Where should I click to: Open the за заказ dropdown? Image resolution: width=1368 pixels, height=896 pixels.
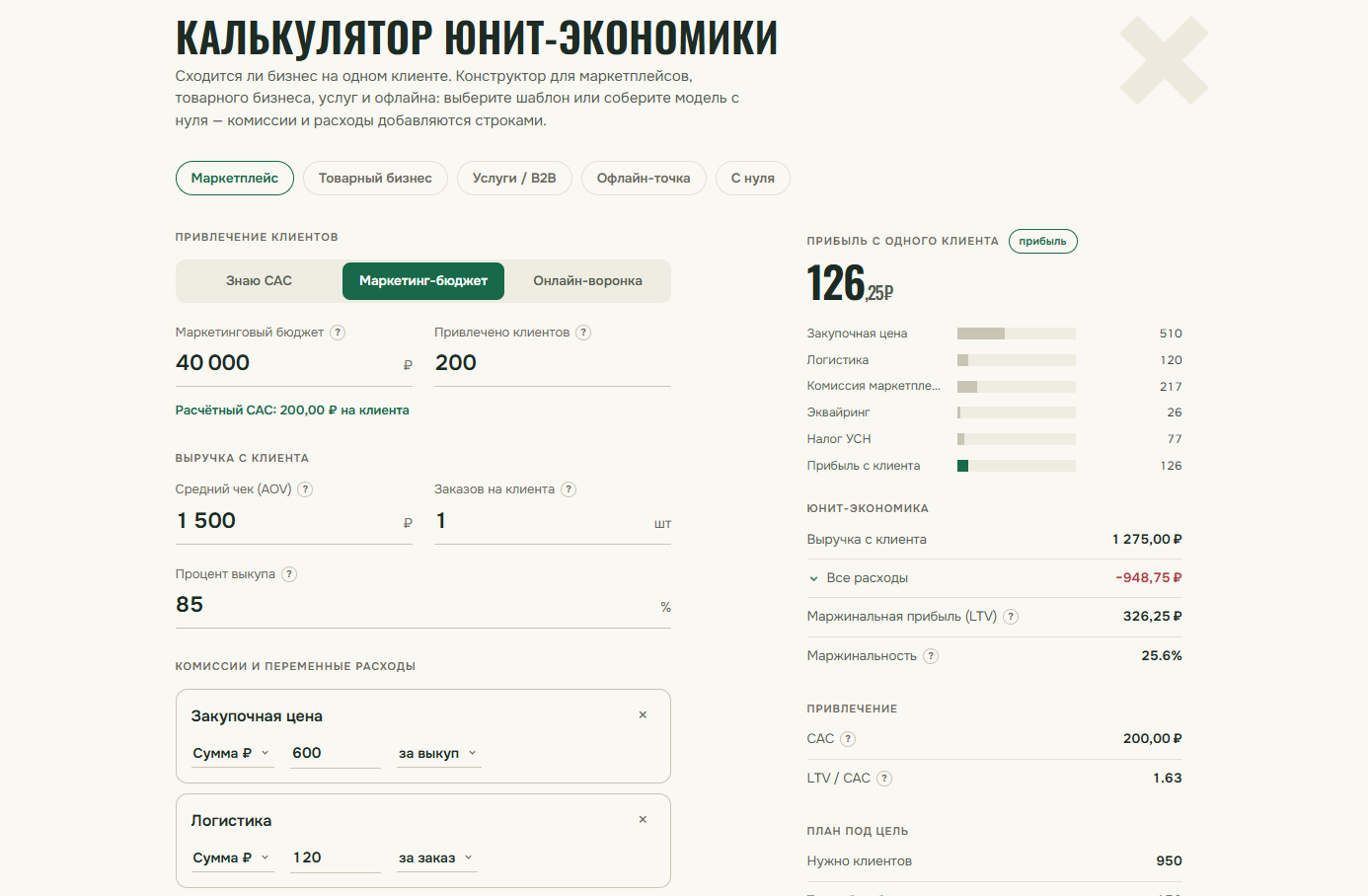click(x=437, y=858)
